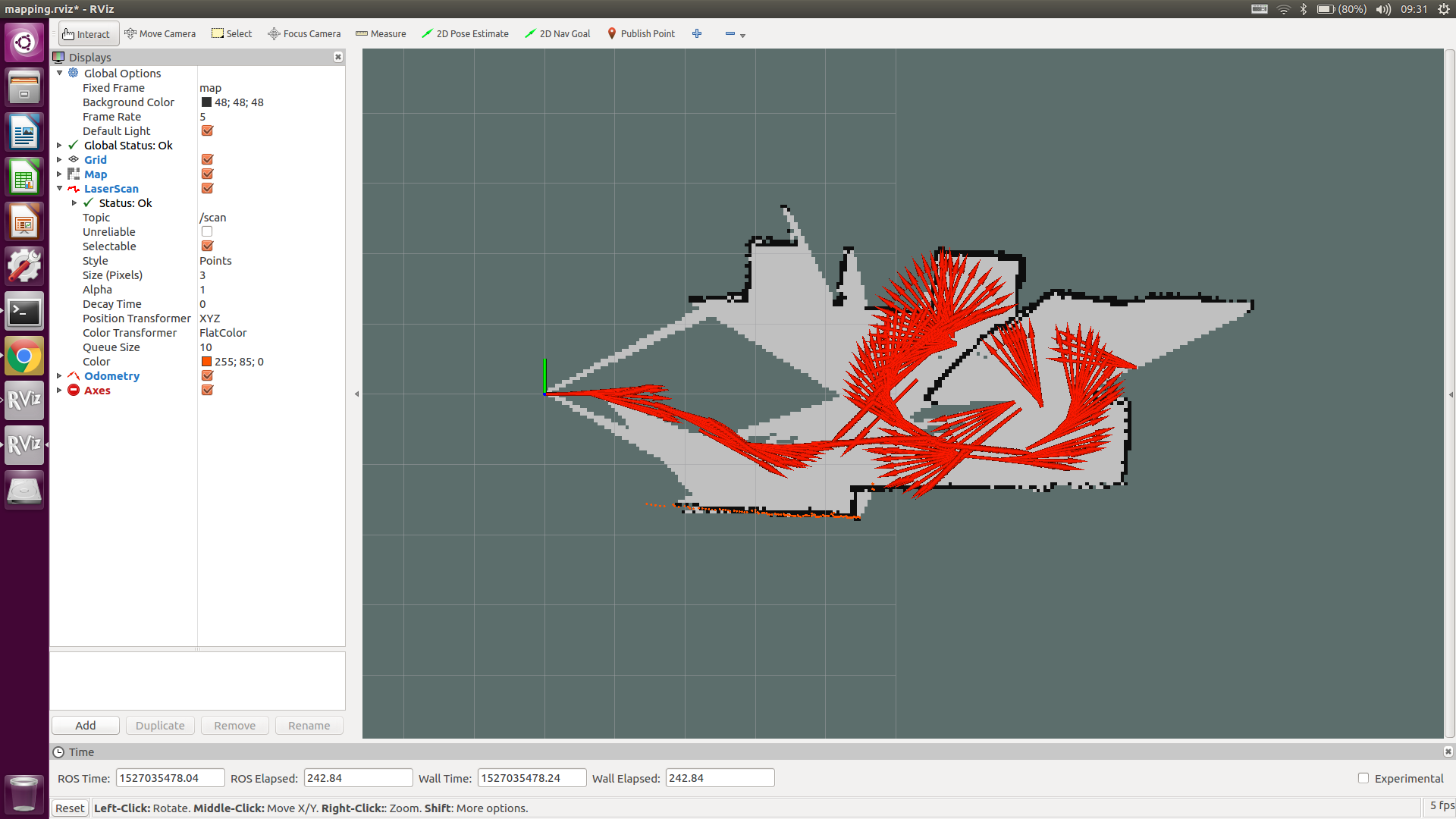The width and height of the screenshot is (1456, 819).
Task: Collapse the LaserScan display node
Action: [60, 188]
